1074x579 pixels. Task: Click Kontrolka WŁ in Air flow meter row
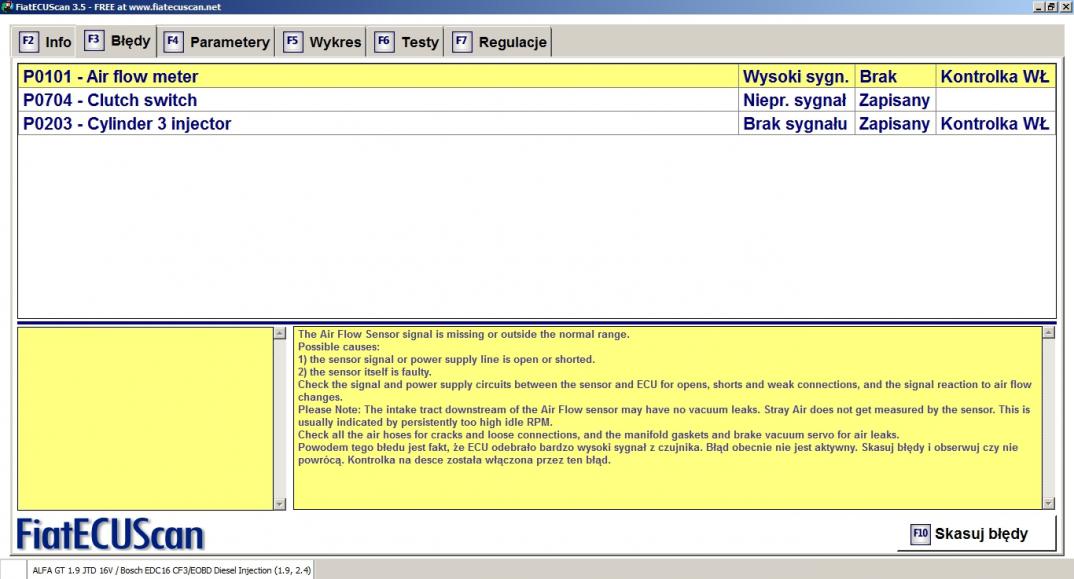click(995, 76)
